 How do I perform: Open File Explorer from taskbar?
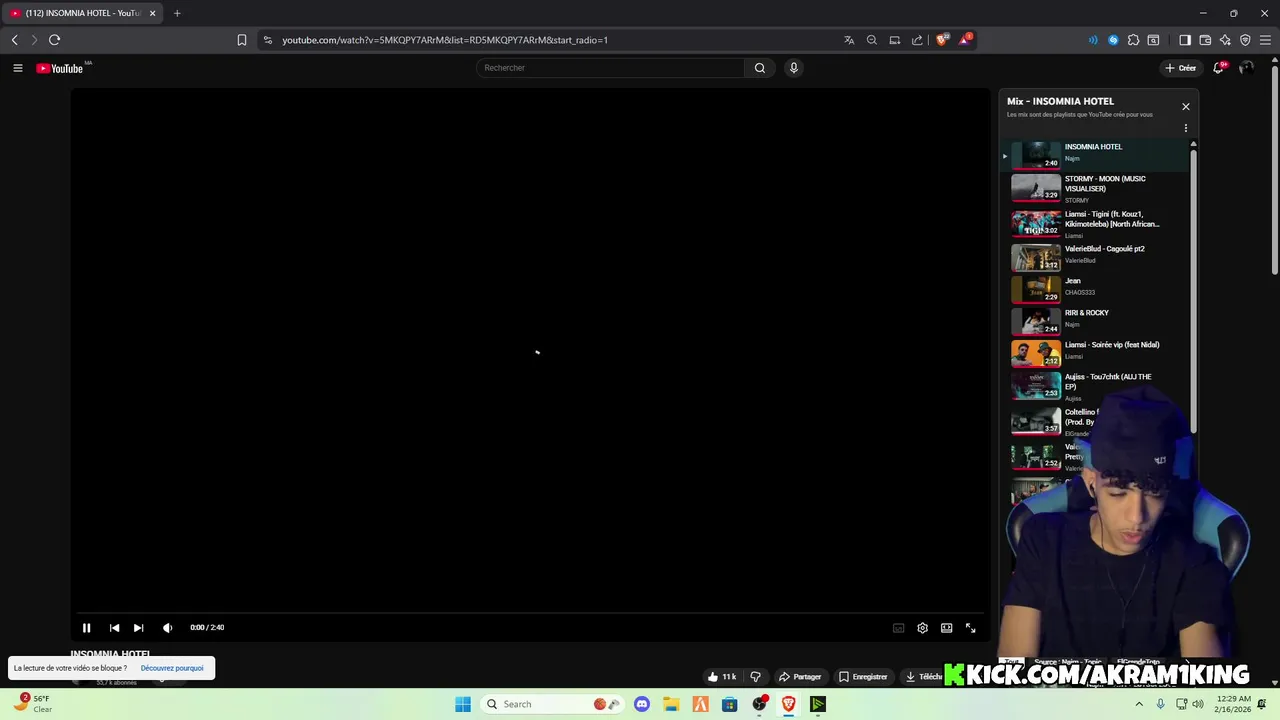pyautogui.click(x=671, y=704)
